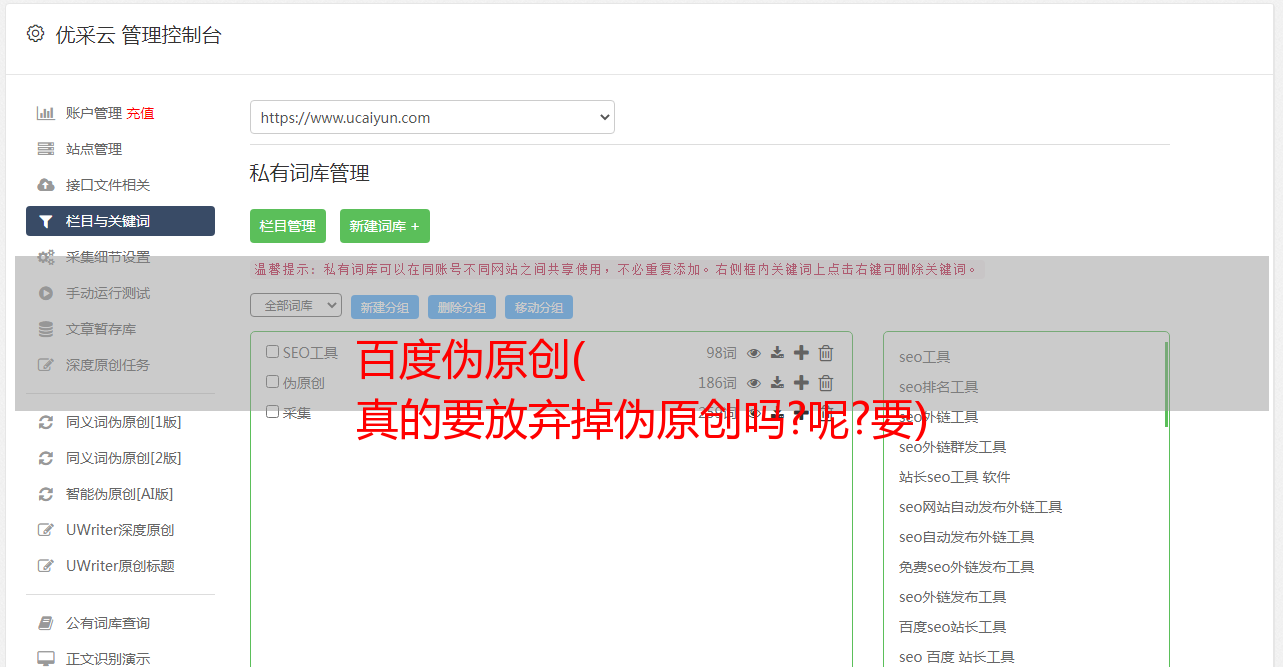This screenshot has height=667, width=1283.
Task: Click the download icon on the 伪原创 row
Action: coord(777,383)
